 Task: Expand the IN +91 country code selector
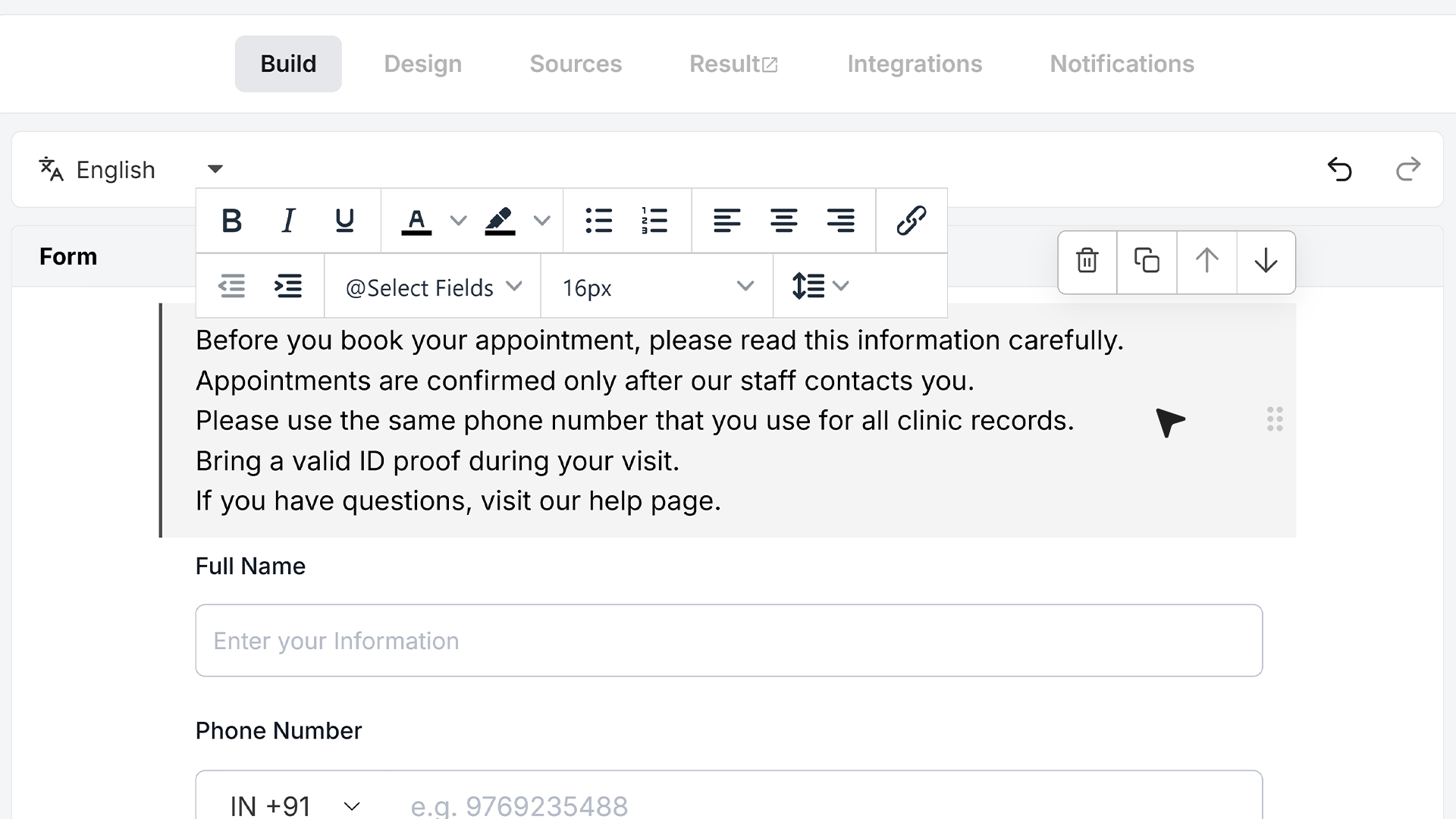295,805
